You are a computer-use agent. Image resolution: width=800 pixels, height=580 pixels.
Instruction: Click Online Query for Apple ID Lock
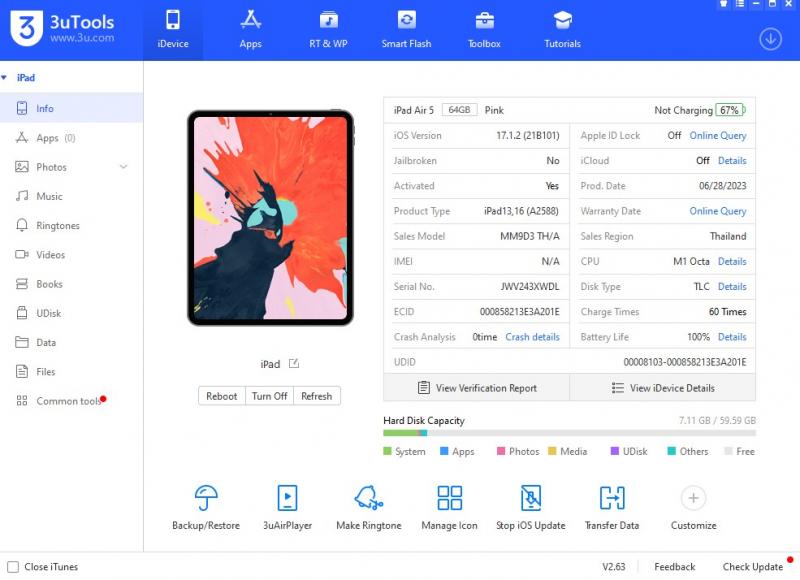[x=718, y=136]
